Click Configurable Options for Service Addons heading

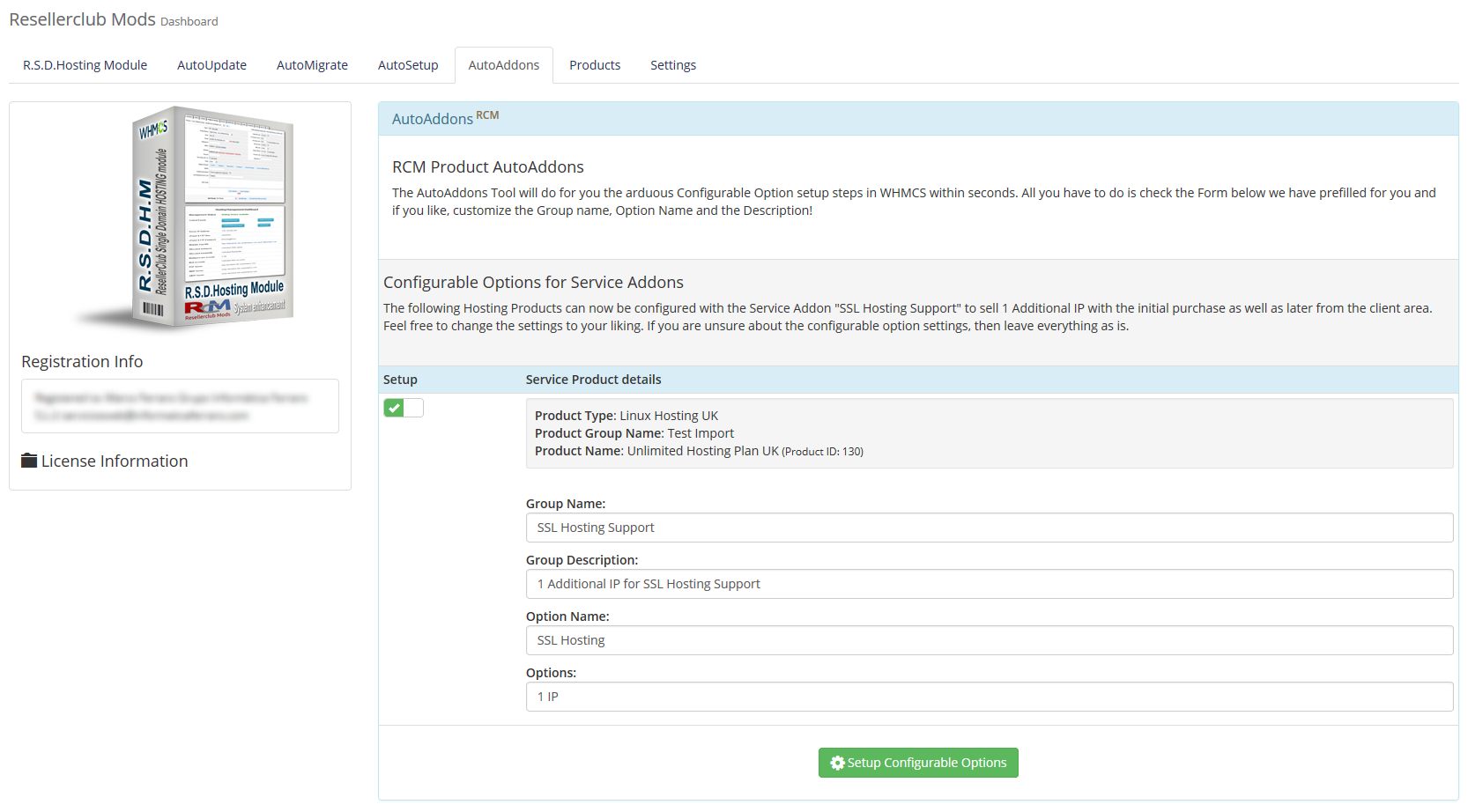[x=533, y=283]
